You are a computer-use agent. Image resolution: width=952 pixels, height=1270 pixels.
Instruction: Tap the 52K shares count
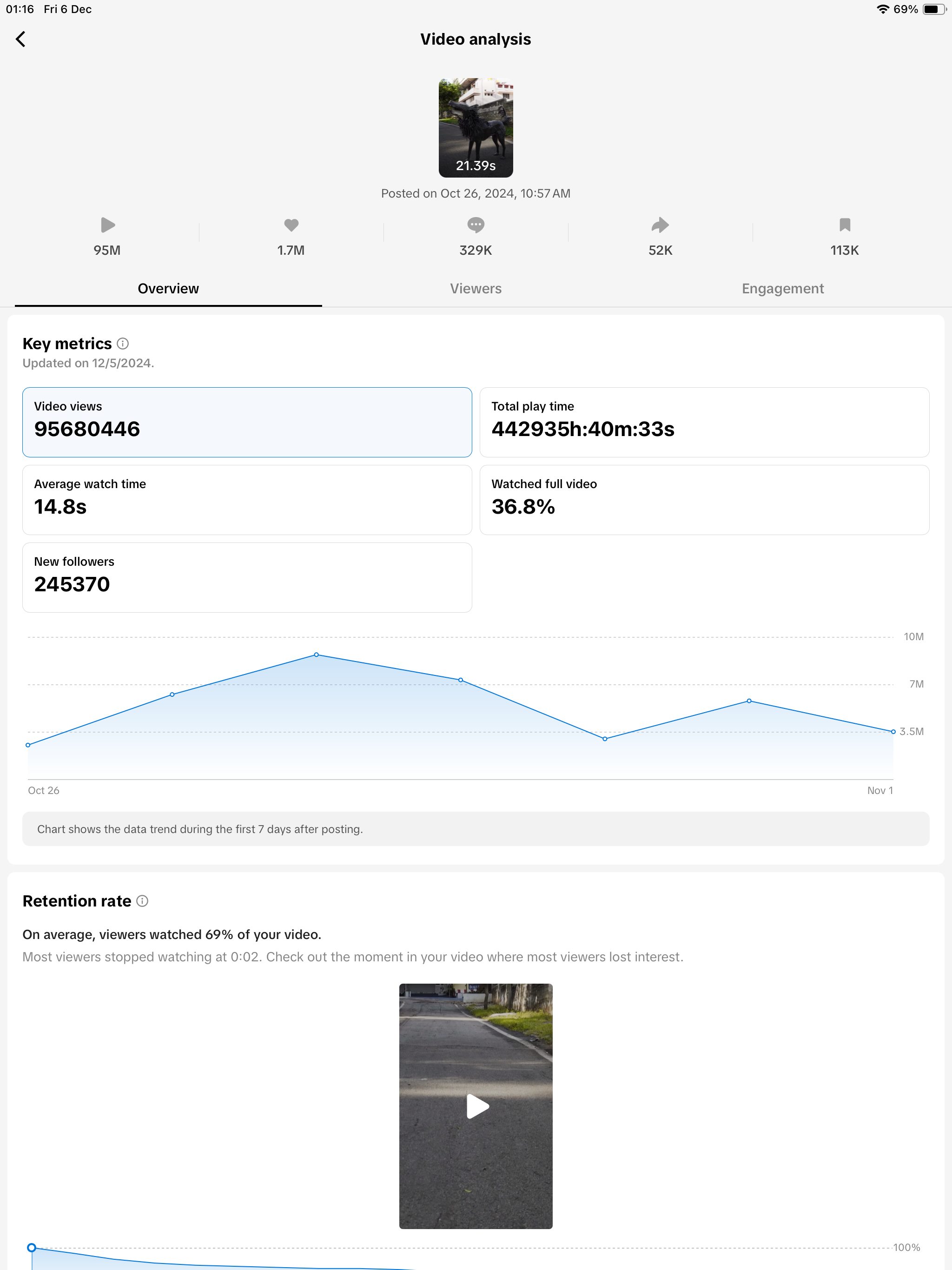(661, 250)
